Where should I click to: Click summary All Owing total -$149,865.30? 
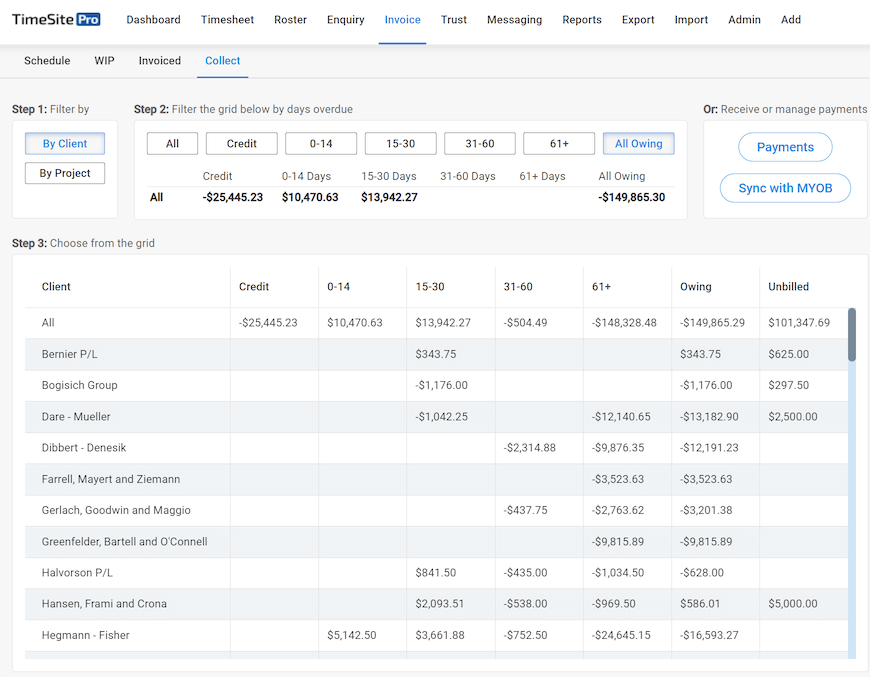click(631, 198)
